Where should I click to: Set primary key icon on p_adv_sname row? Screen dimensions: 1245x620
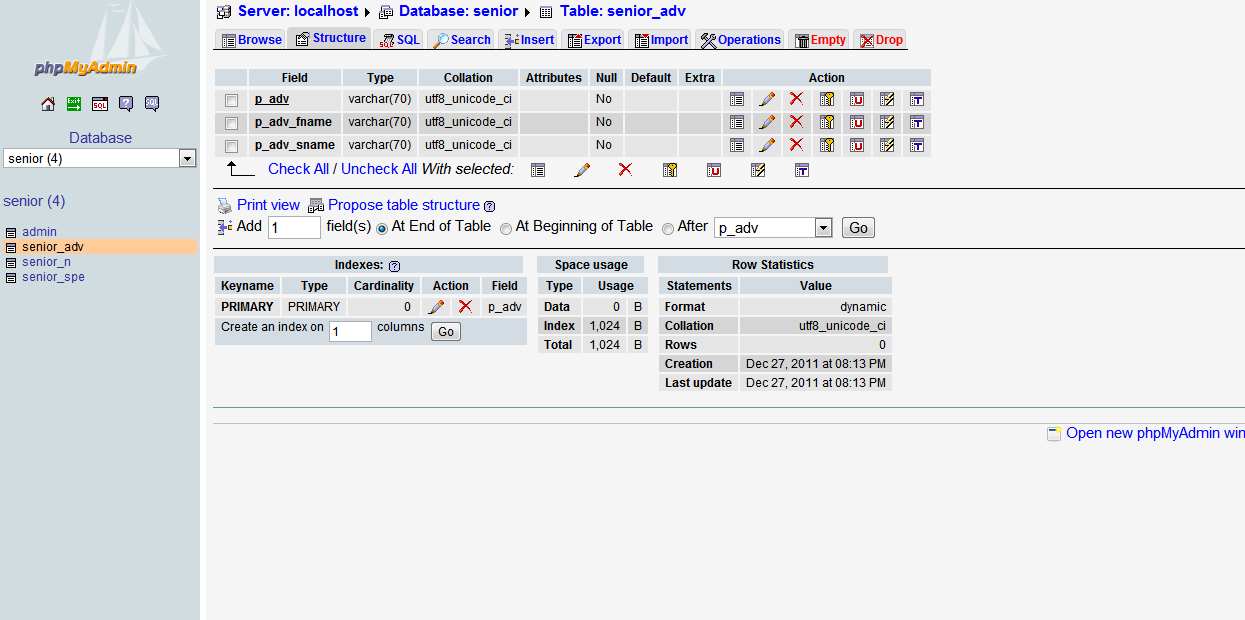tap(827, 145)
